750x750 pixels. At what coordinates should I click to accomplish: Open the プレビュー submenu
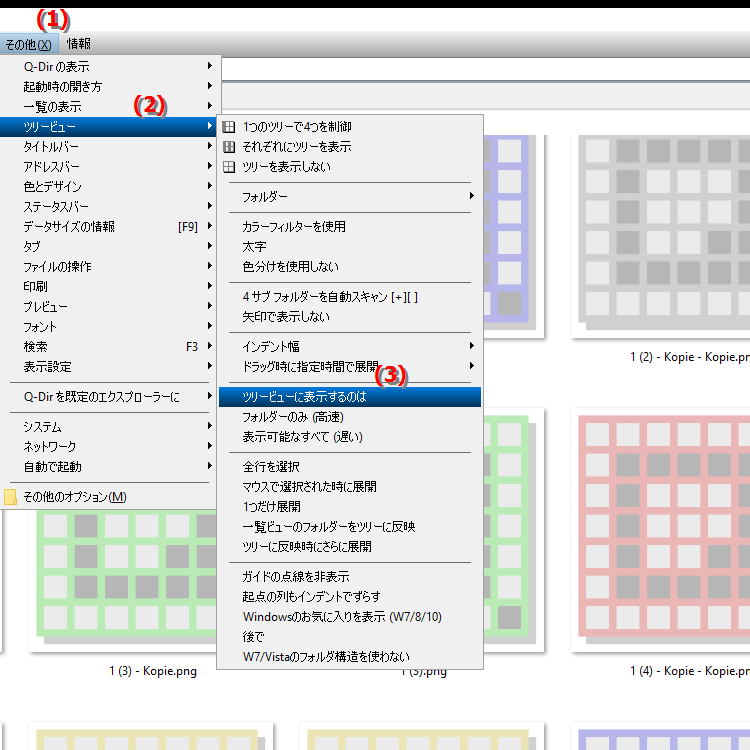click(x=108, y=307)
